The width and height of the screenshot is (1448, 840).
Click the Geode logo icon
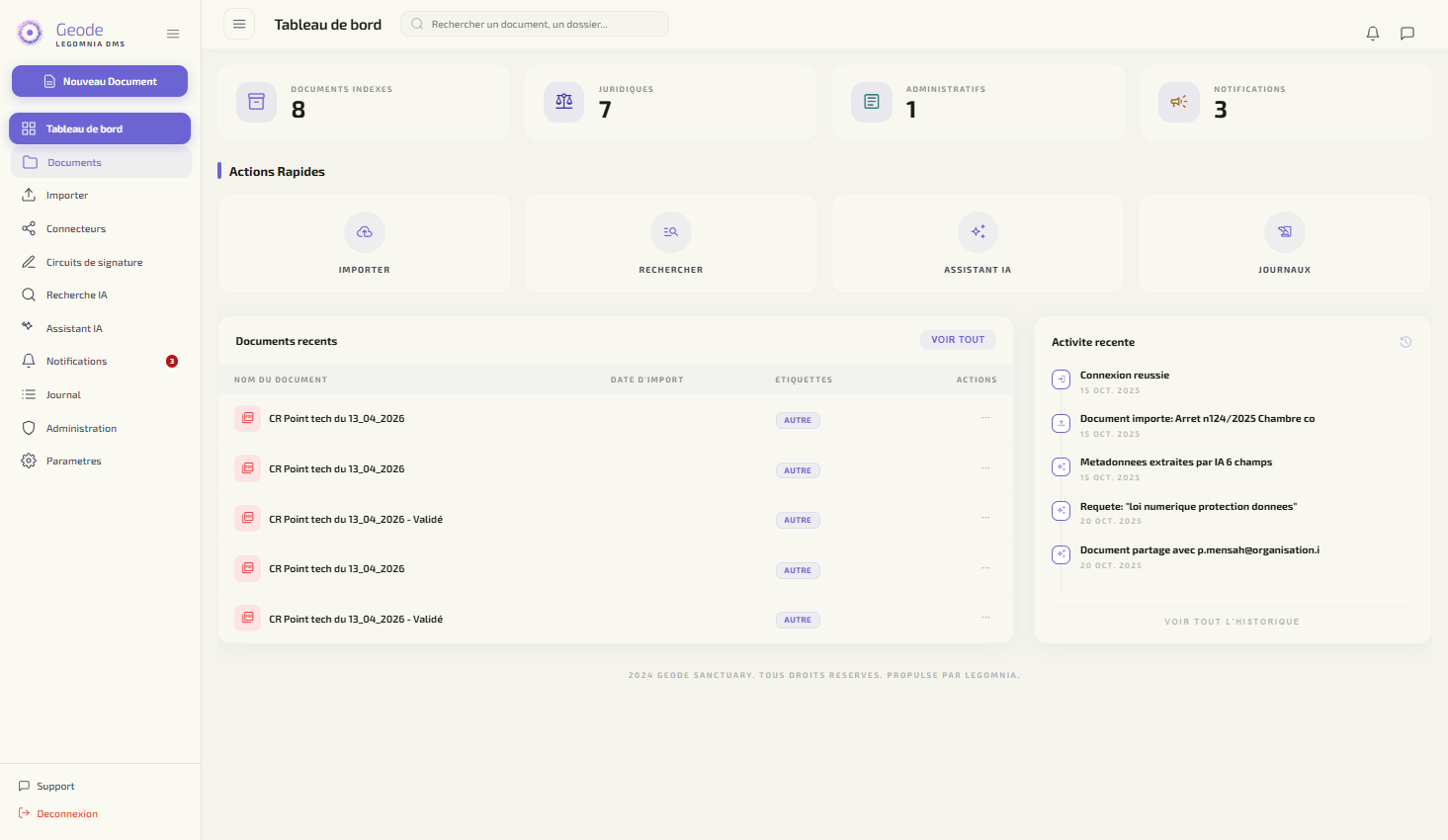31,33
